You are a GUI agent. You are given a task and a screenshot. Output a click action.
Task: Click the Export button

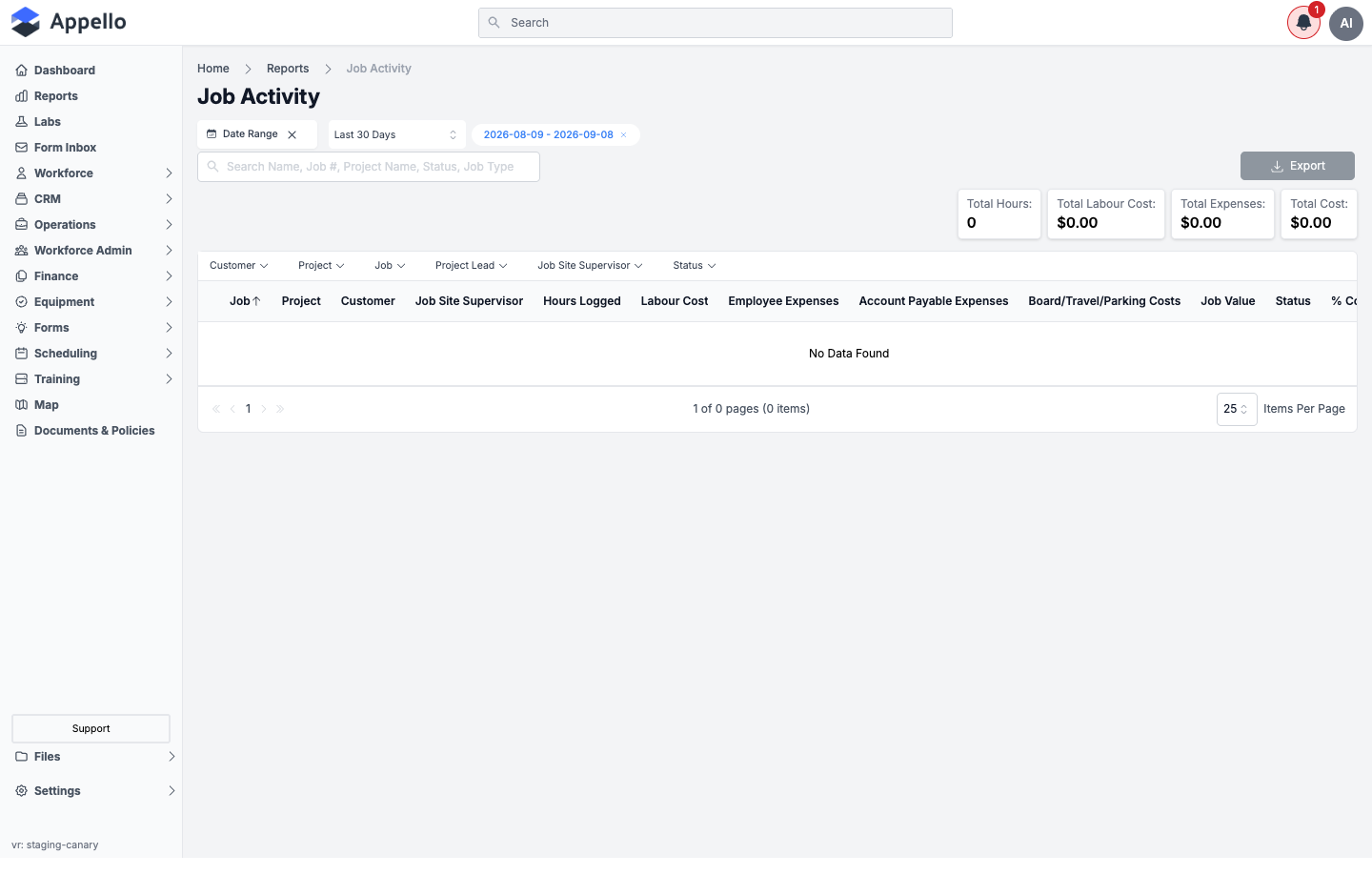click(x=1298, y=166)
